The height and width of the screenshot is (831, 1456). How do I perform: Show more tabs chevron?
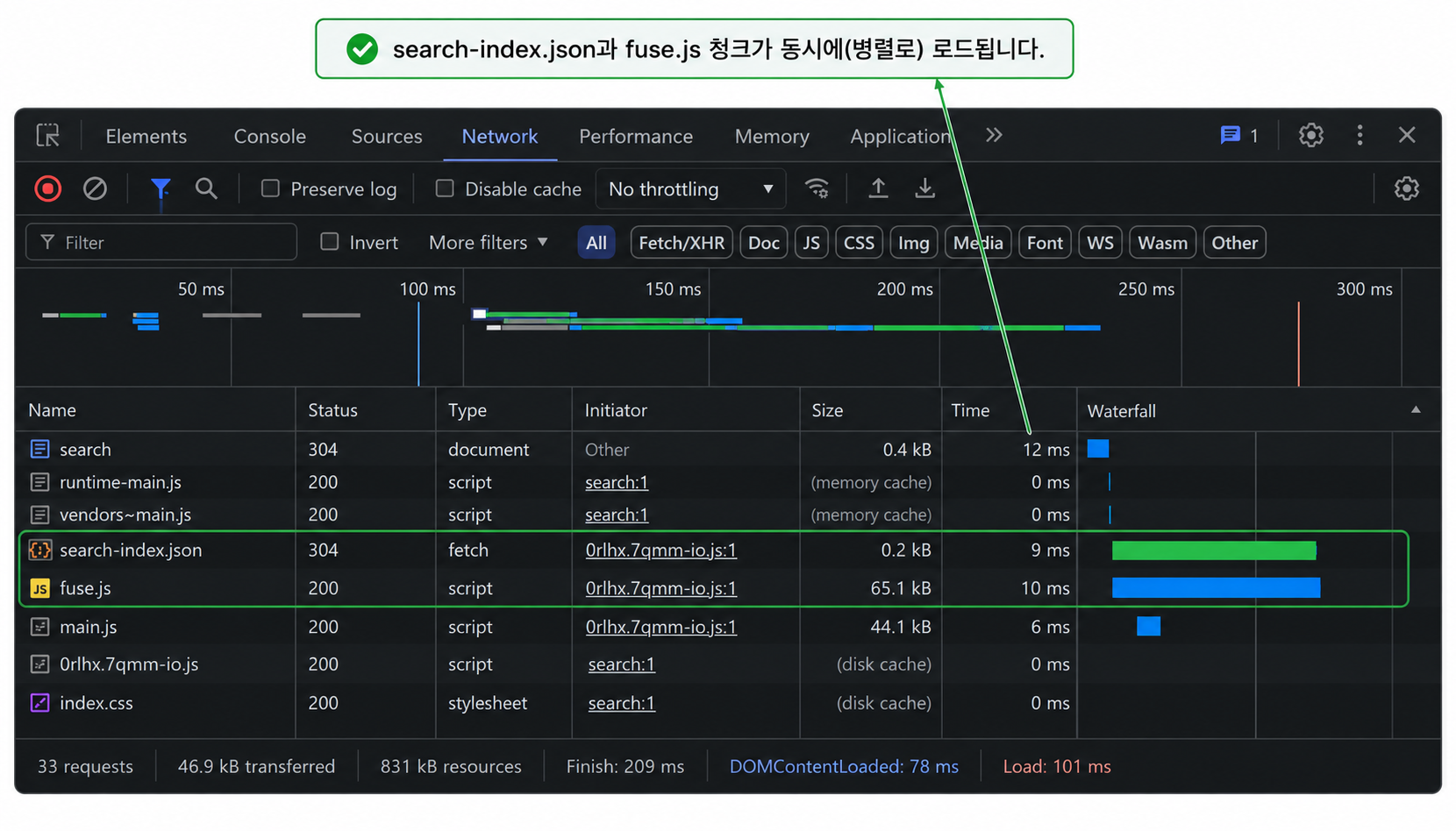pos(994,135)
